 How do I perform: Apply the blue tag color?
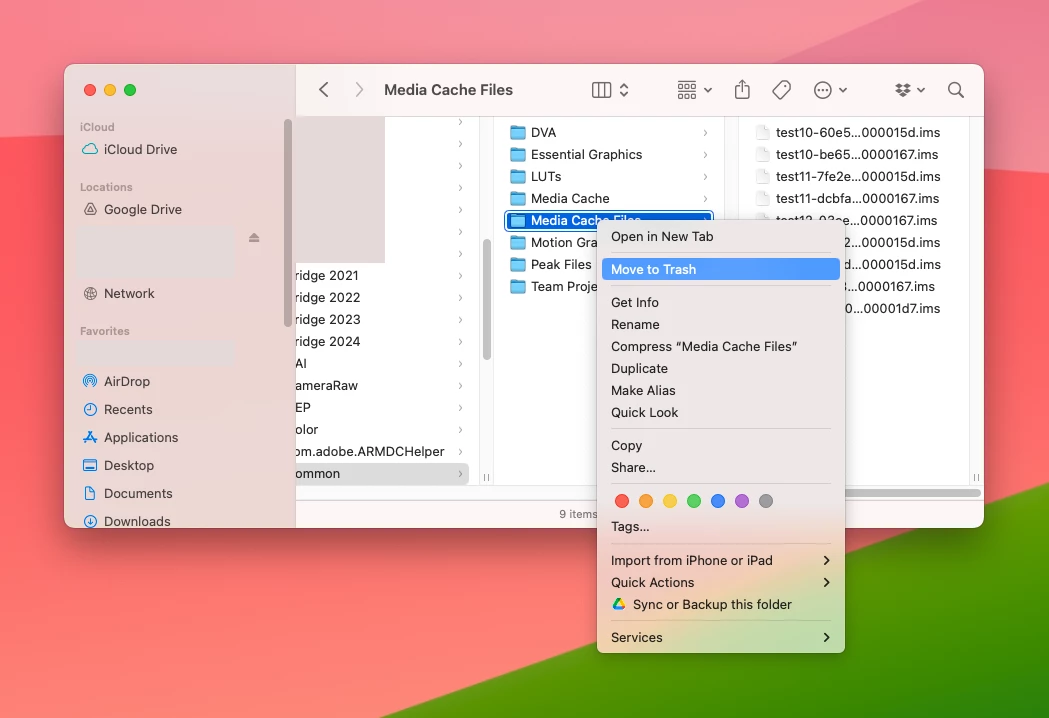click(718, 501)
